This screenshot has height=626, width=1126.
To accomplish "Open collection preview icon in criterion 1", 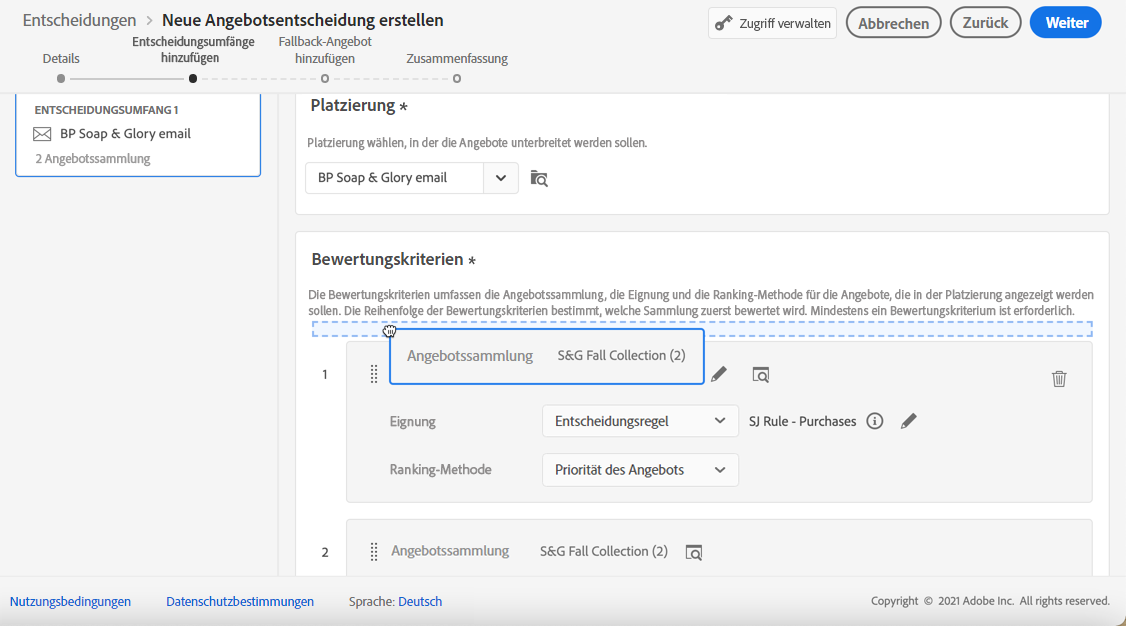I will tap(761, 375).
